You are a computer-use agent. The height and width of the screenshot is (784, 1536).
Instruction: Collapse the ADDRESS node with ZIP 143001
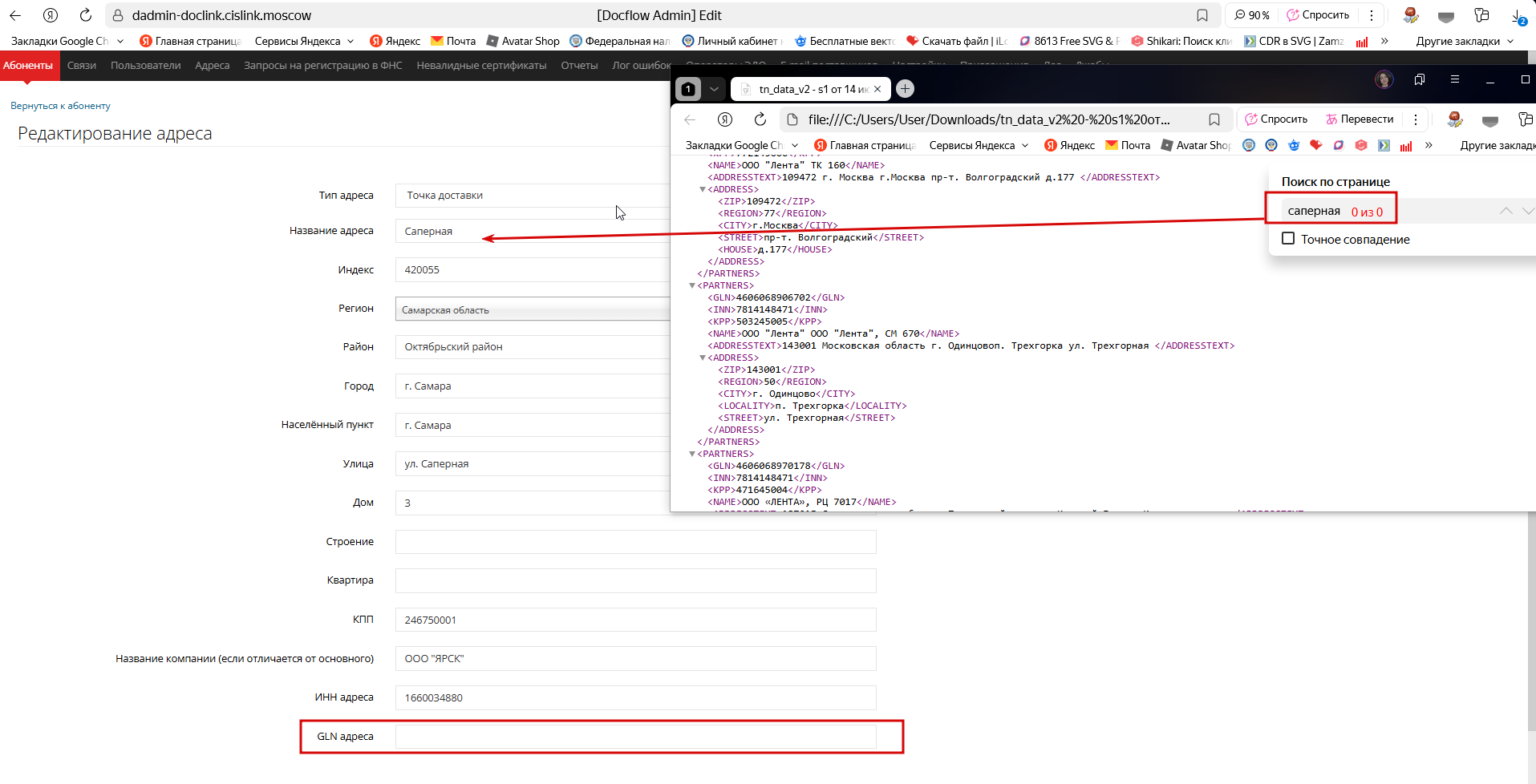[703, 358]
